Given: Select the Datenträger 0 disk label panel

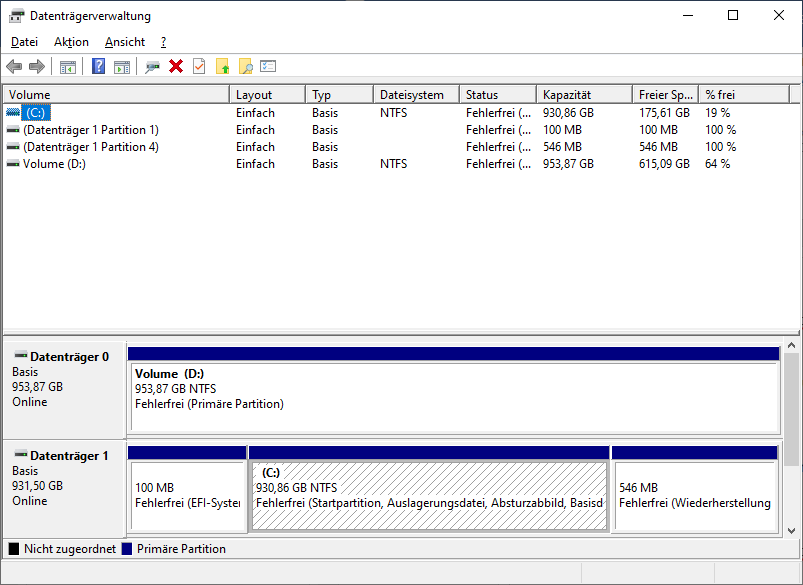Looking at the screenshot, I should [65, 390].
